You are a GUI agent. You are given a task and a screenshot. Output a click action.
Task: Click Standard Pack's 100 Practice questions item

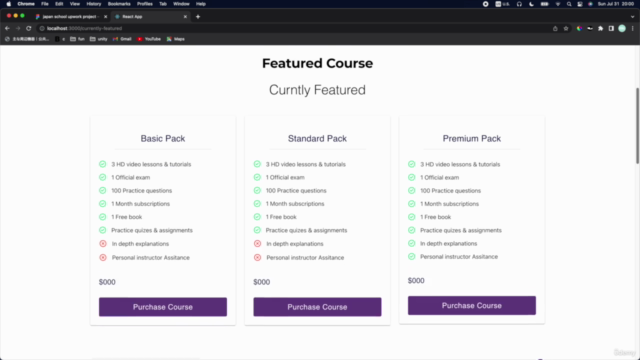(296, 191)
